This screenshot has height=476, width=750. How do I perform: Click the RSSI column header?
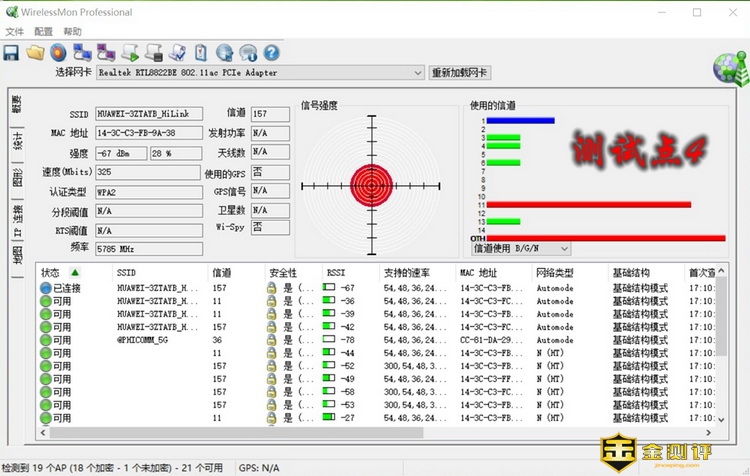[336, 272]
